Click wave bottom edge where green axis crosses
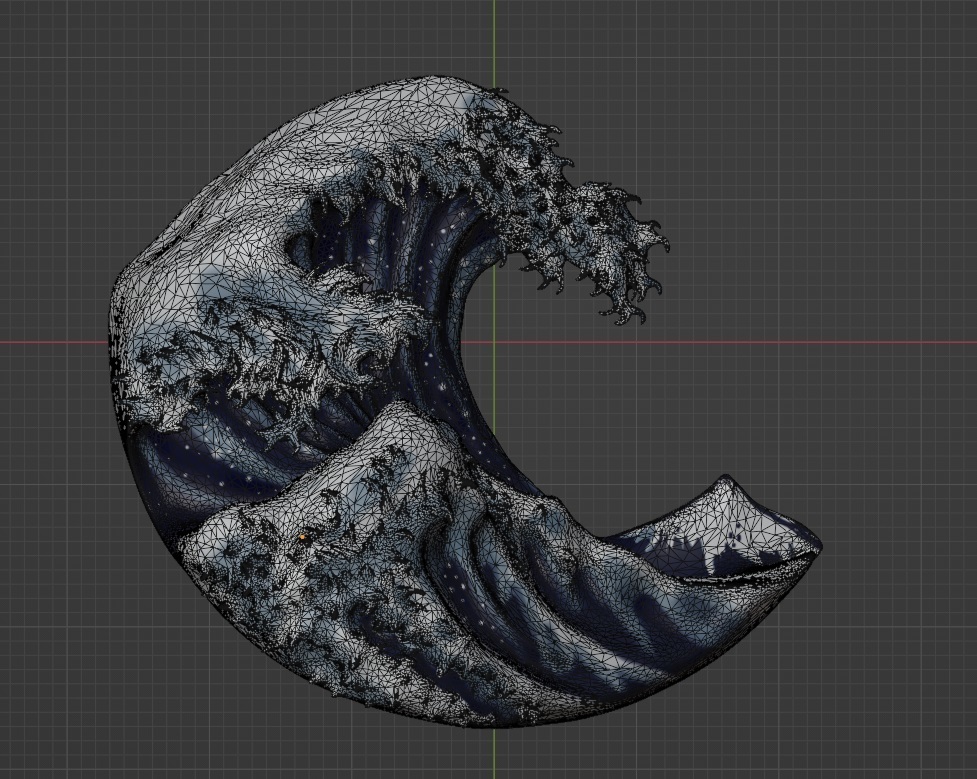This screenshot has height=779, width=977. (x=494, y=724)
